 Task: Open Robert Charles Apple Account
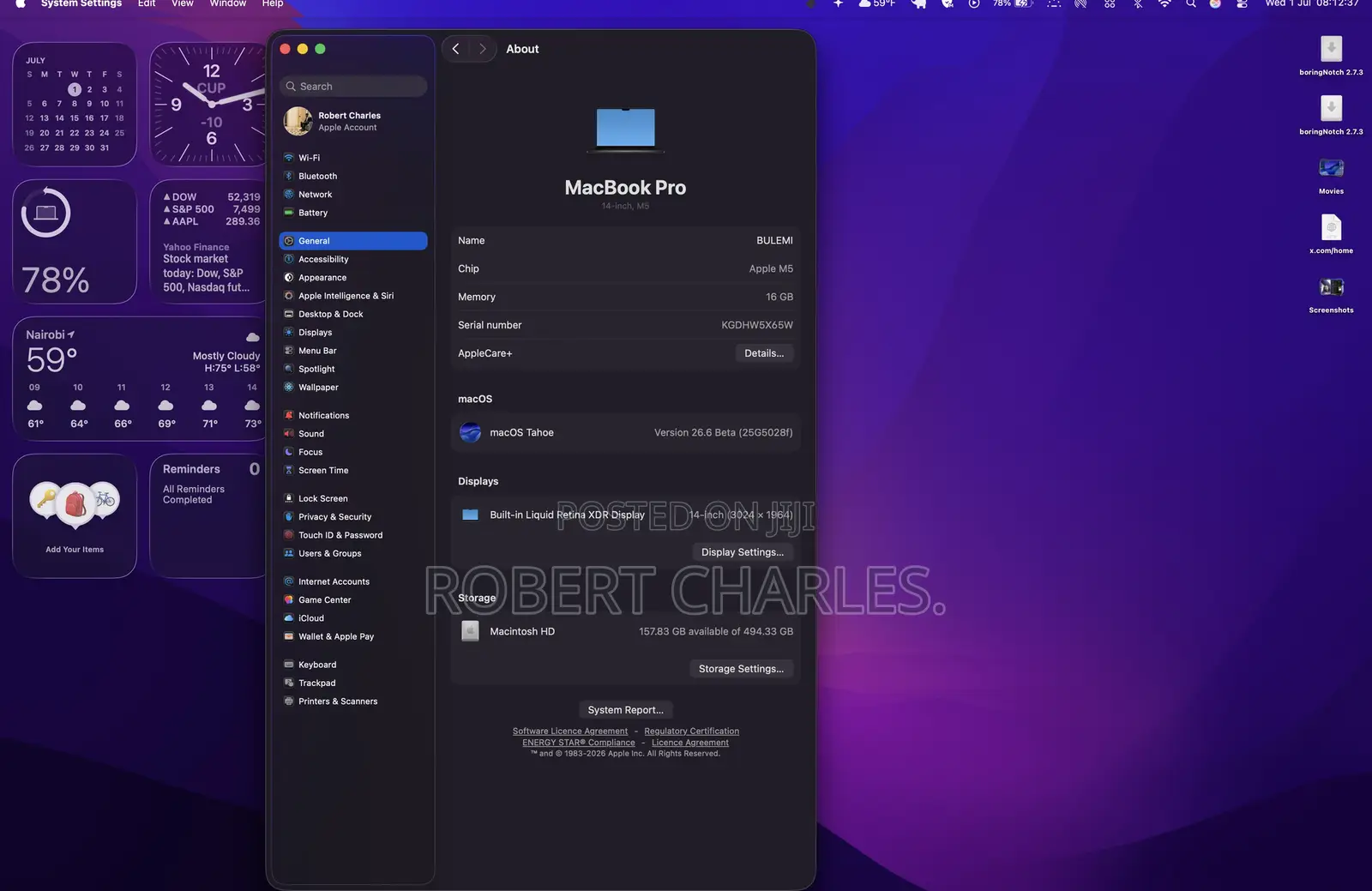pyautogui.click(x=352, y=122)
